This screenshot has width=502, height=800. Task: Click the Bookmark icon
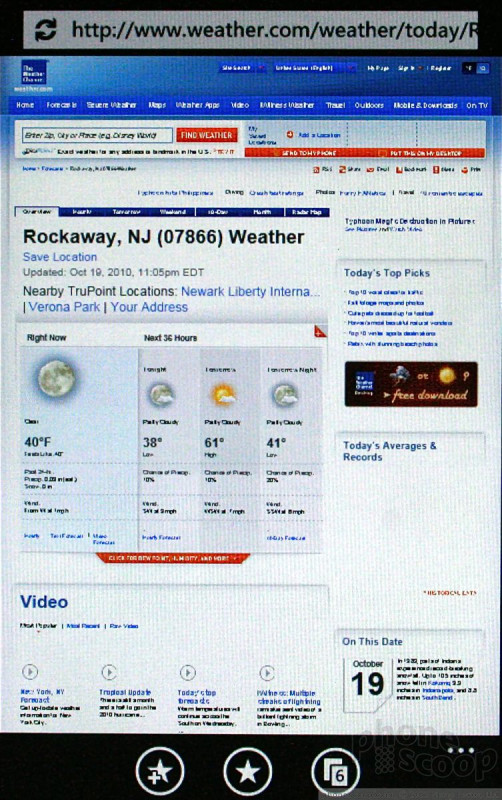tap(399, 169)
